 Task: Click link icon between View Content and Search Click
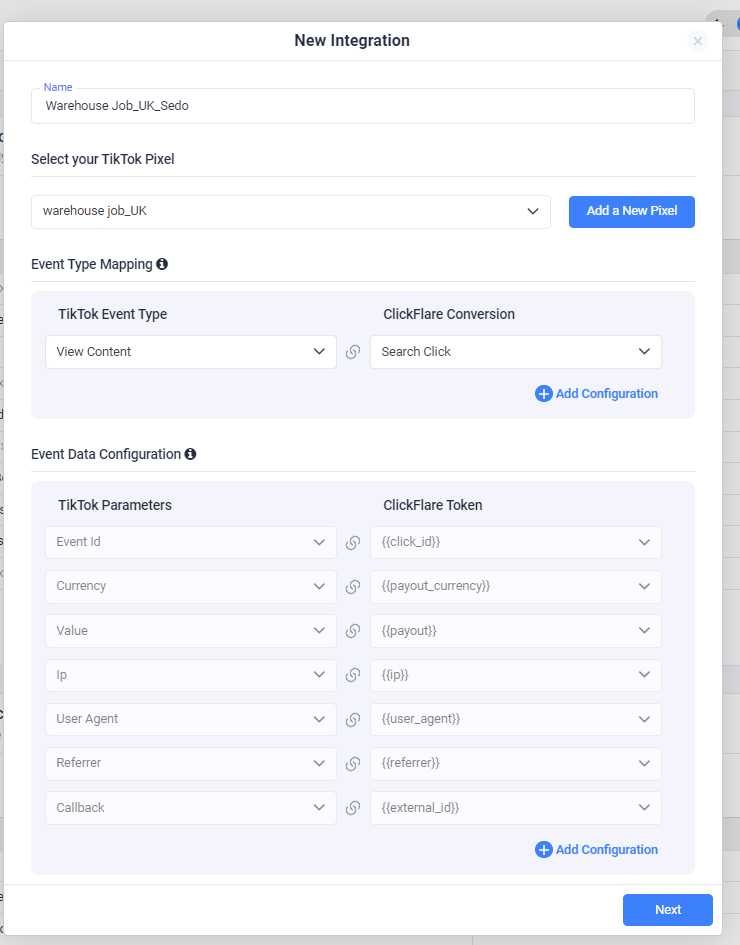click(x=353, y=352)
